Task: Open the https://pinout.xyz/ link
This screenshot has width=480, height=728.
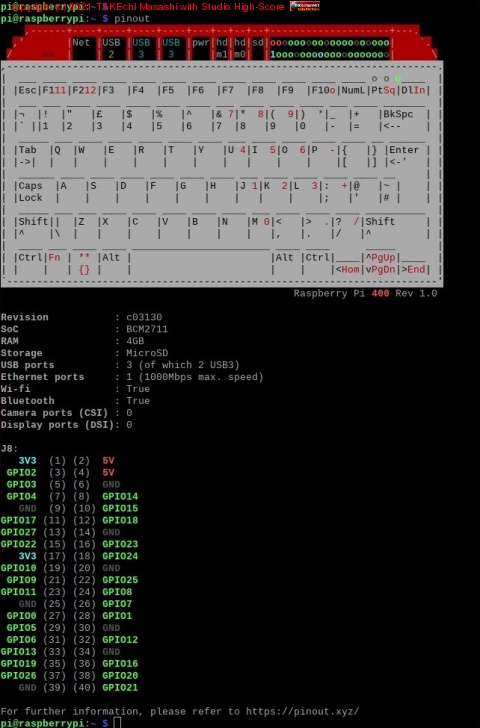Action: point(303,712)
